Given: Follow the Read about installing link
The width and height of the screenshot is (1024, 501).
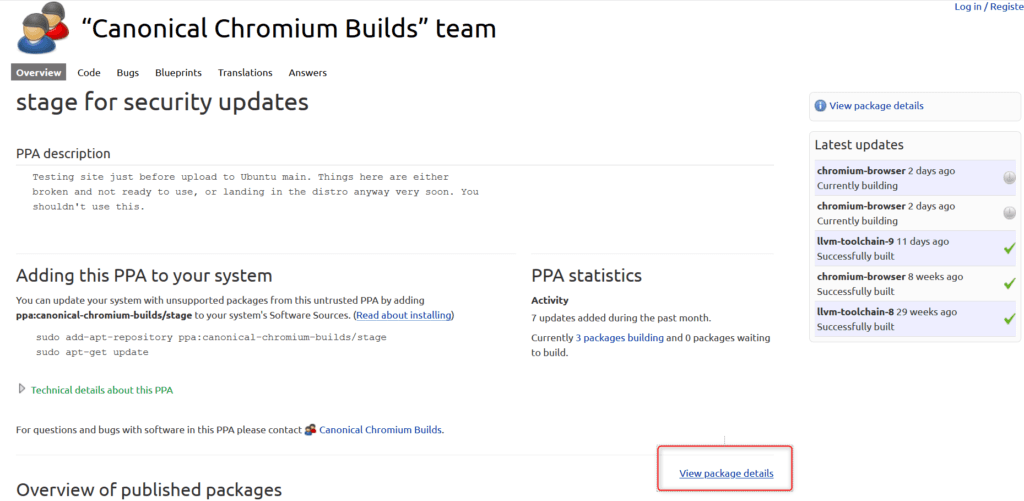Looking at the screenshot, I should (404, 315).
